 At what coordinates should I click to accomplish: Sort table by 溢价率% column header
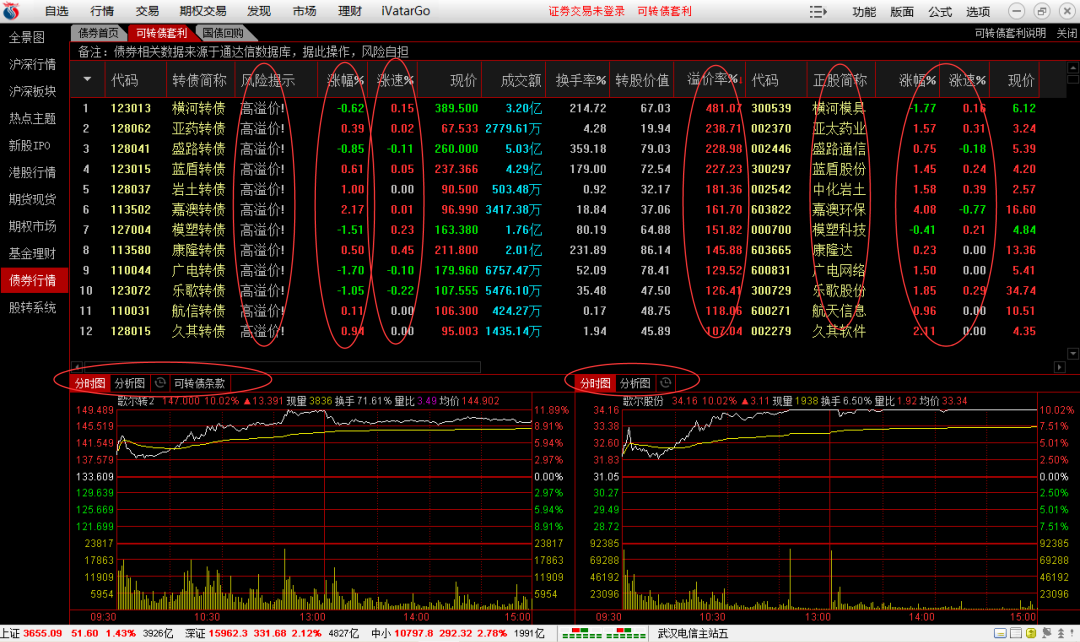click(x=712, y=80)
